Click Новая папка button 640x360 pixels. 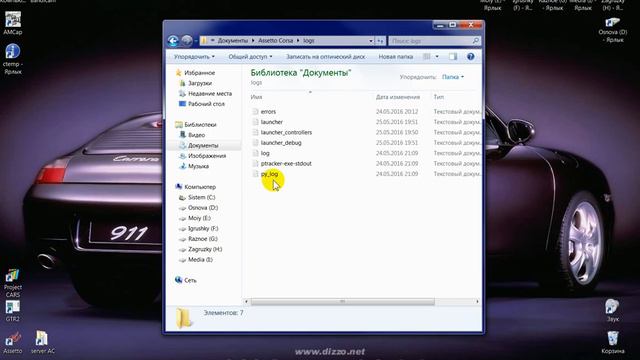click(396, 57)
